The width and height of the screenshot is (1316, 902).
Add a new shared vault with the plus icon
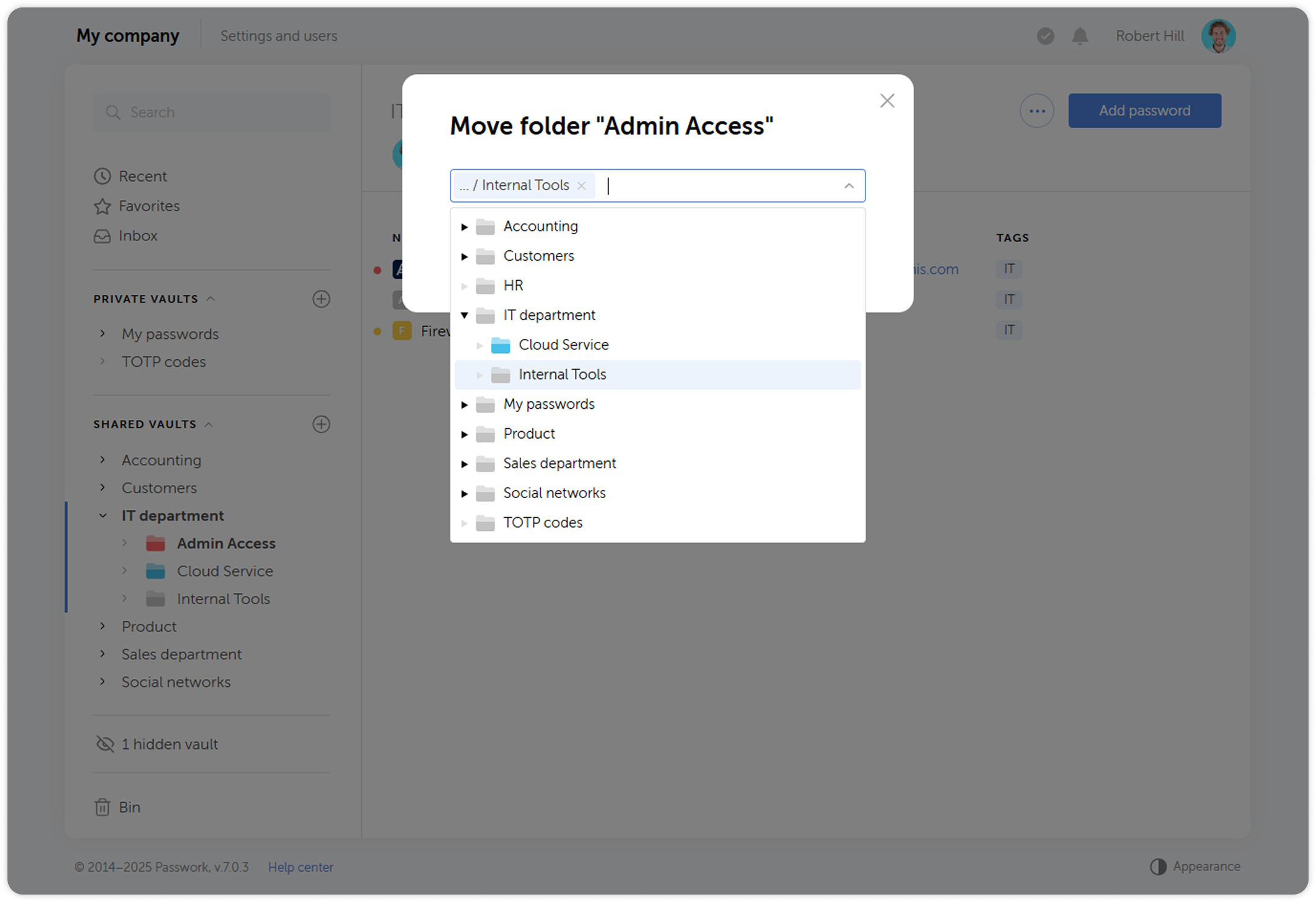click(x=321, y=424)
